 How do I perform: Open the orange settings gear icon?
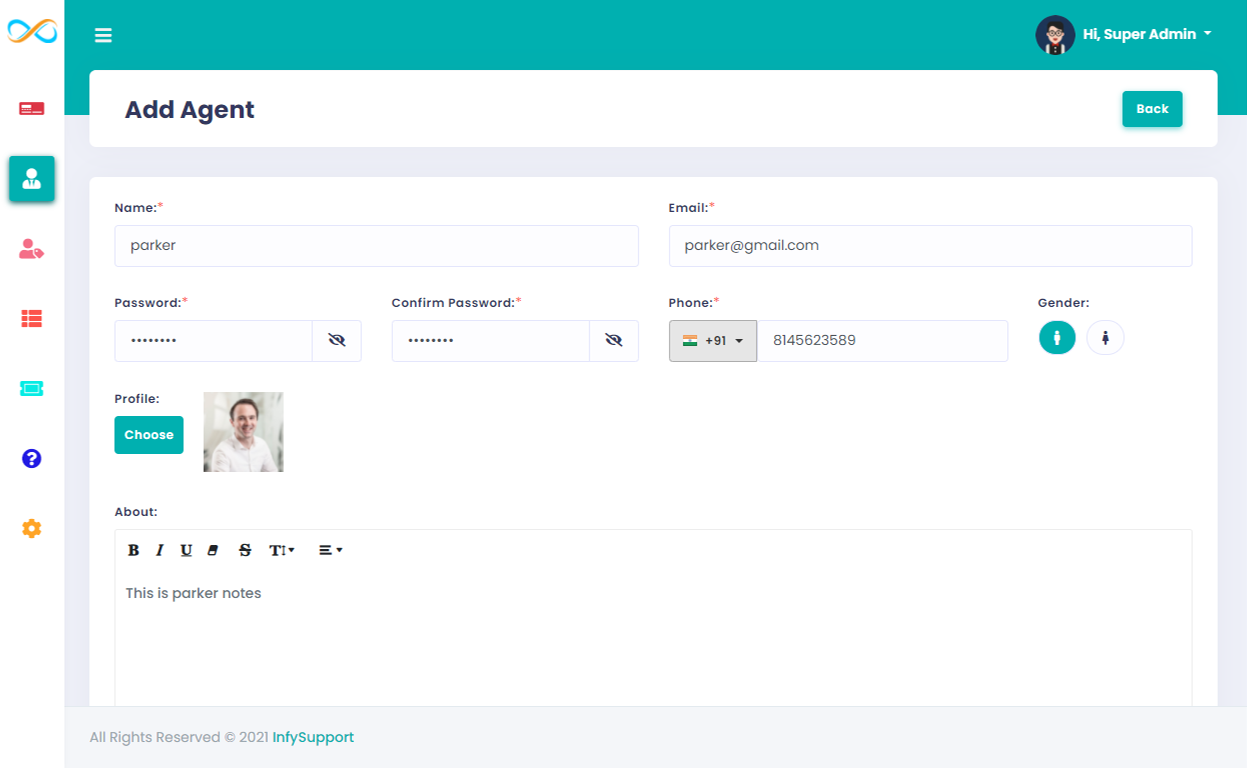[32, 529]
